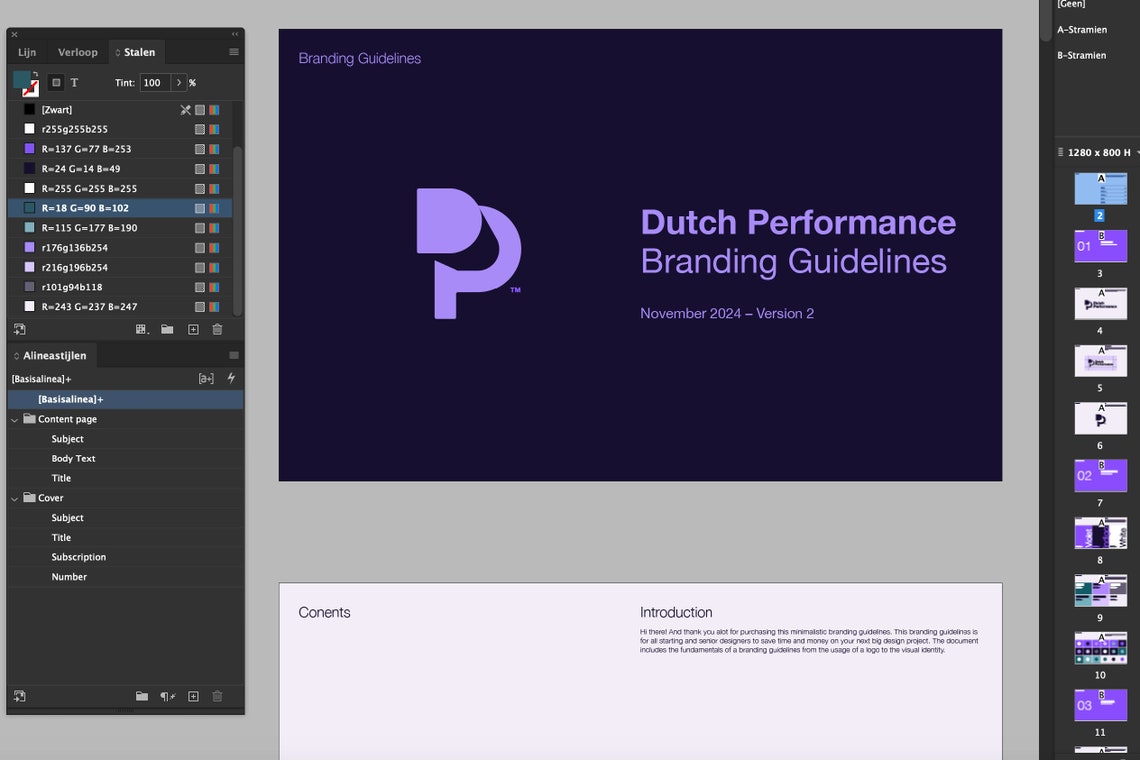Create a new paragraph style with the plus icon
The image size is (1140, 760).
192,696
